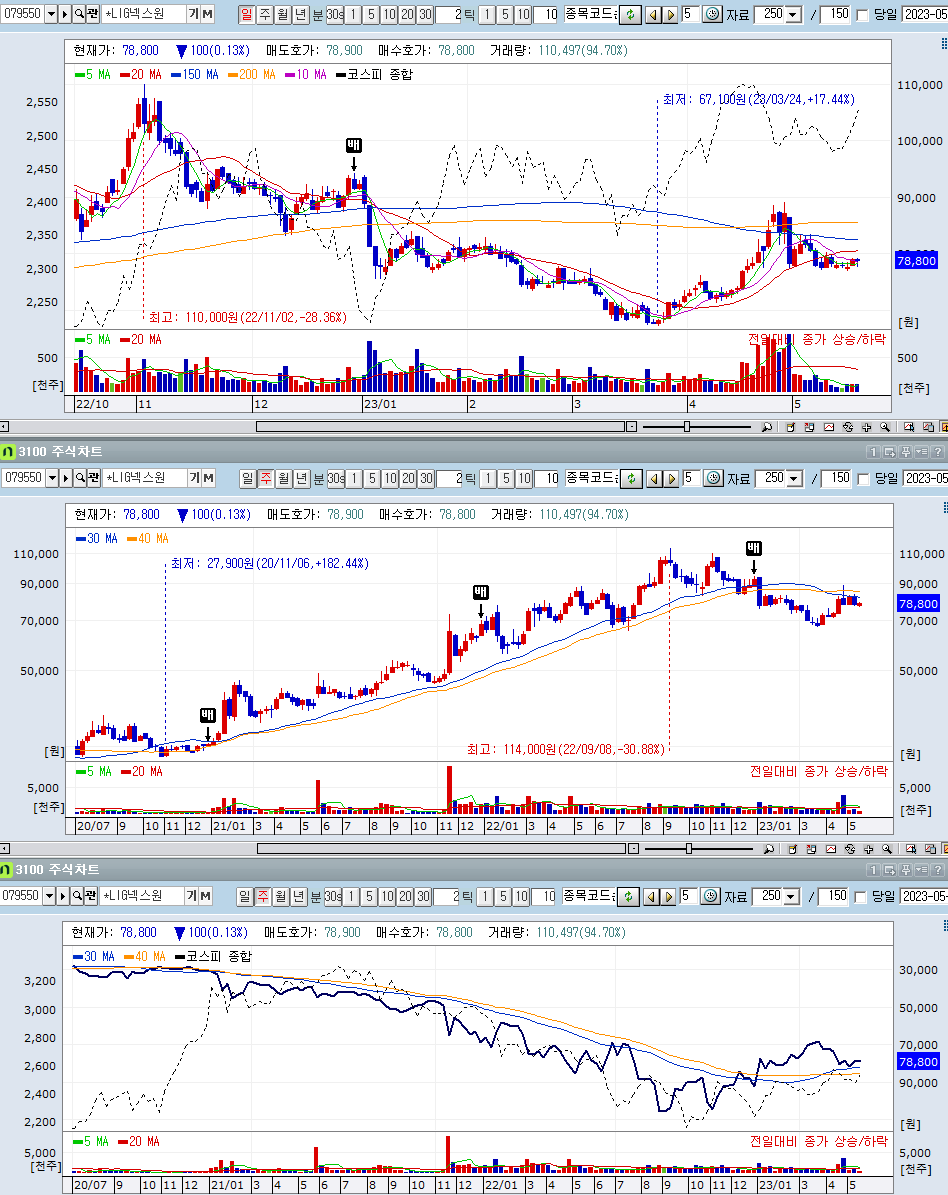Expand stock history arrow beside code in top chart
Viewport: 948px width, 1195px height.
(65, 14)
